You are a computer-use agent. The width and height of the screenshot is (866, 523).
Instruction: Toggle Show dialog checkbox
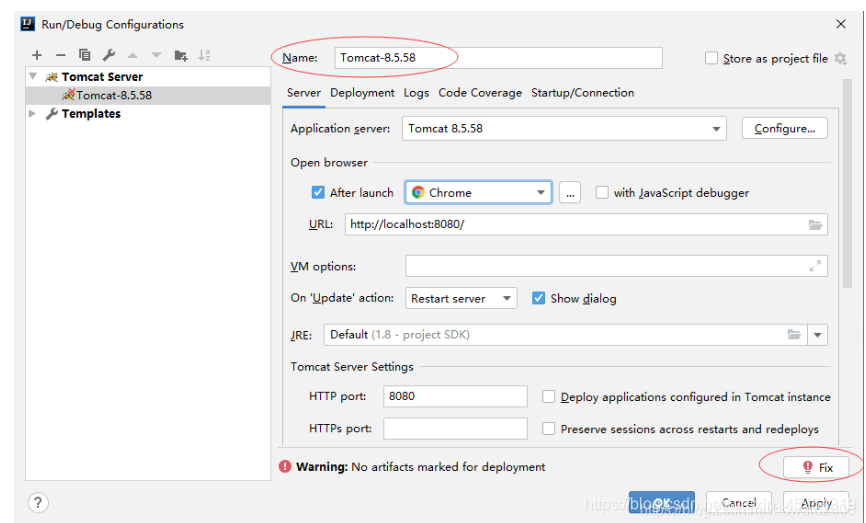[538, 298]
